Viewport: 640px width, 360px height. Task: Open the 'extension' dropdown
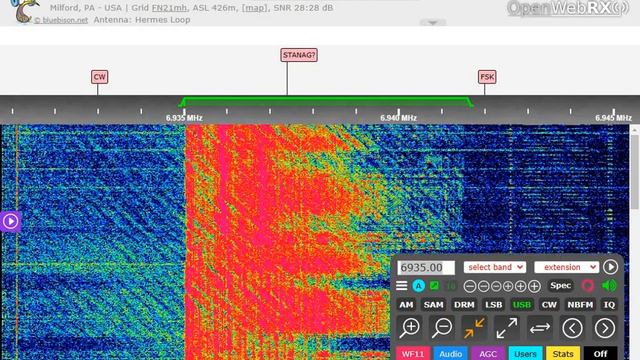pyautogui.click(x=566, y=267)
